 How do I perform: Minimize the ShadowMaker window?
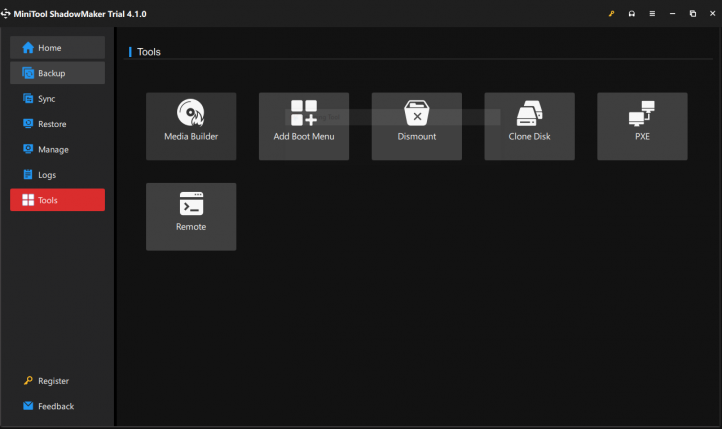(672, 14)
